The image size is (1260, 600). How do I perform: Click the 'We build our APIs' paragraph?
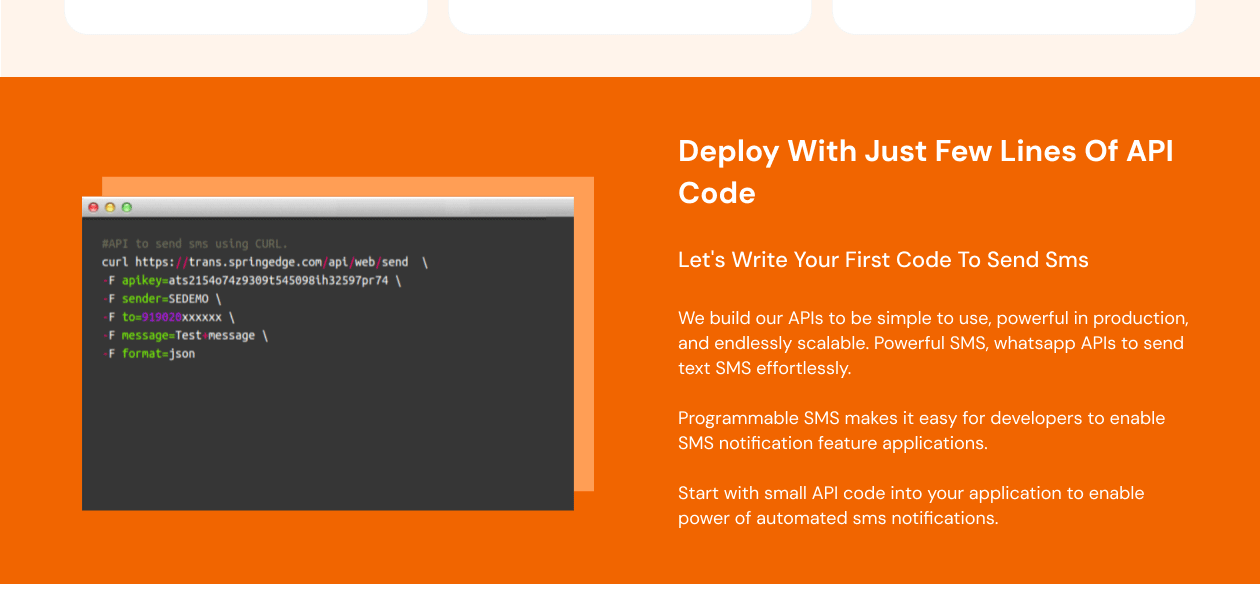(932, 343)
